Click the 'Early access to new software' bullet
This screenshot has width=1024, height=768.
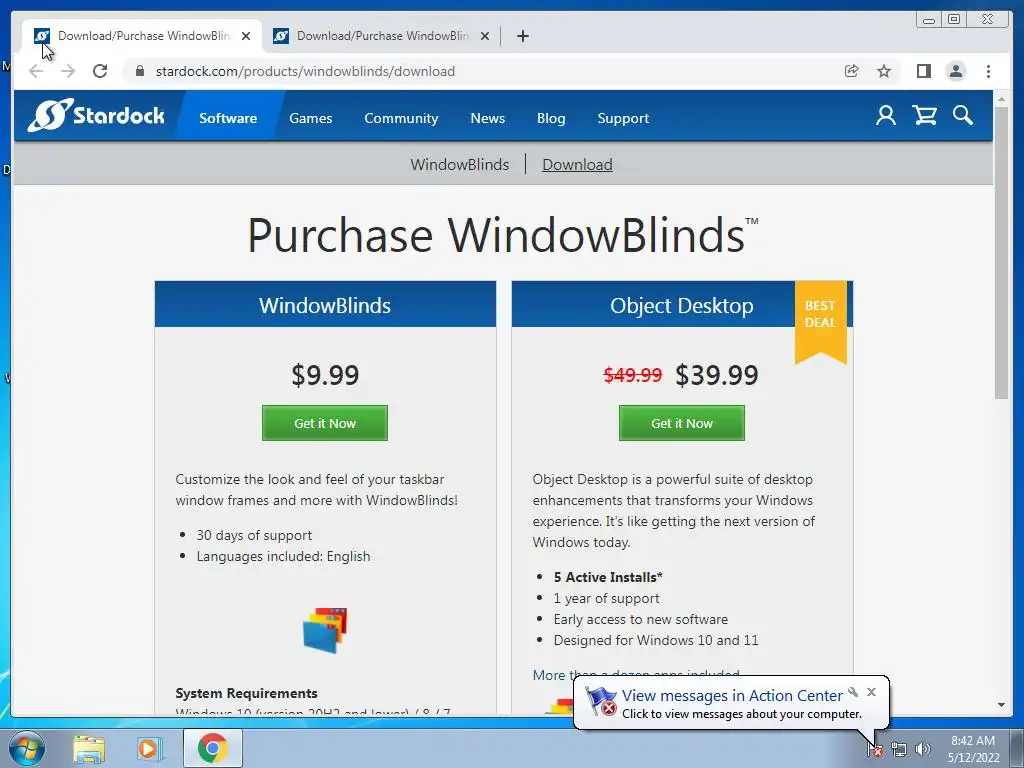pos(641,619)
